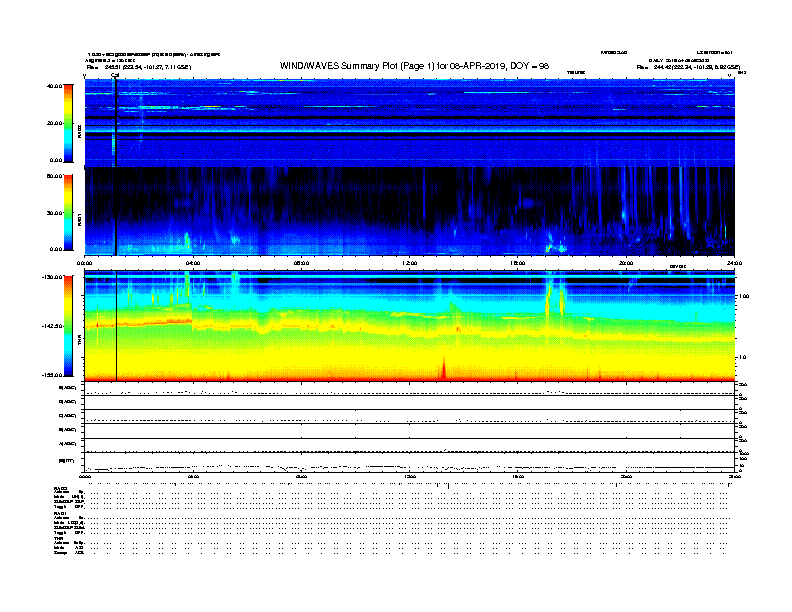Click 24:00 tick below the RAD1 spectrogram
The image size is (792, 612).
pos(734,263)
